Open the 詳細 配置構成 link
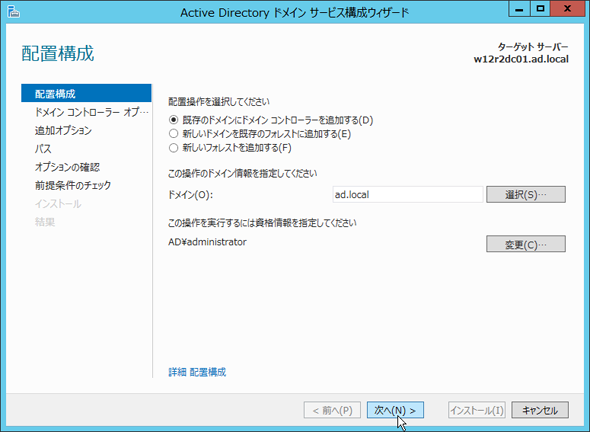The height and width of the screenshot is (432, 590). 197,372
